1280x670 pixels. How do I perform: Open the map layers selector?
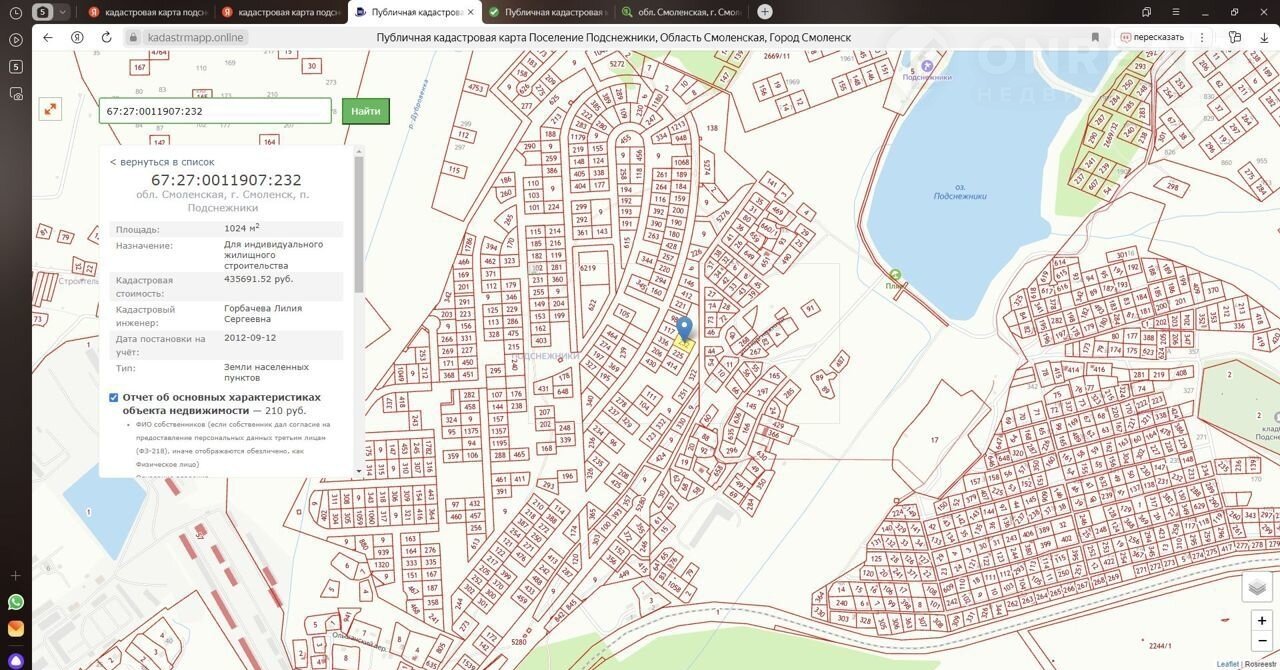[1257, 588]
